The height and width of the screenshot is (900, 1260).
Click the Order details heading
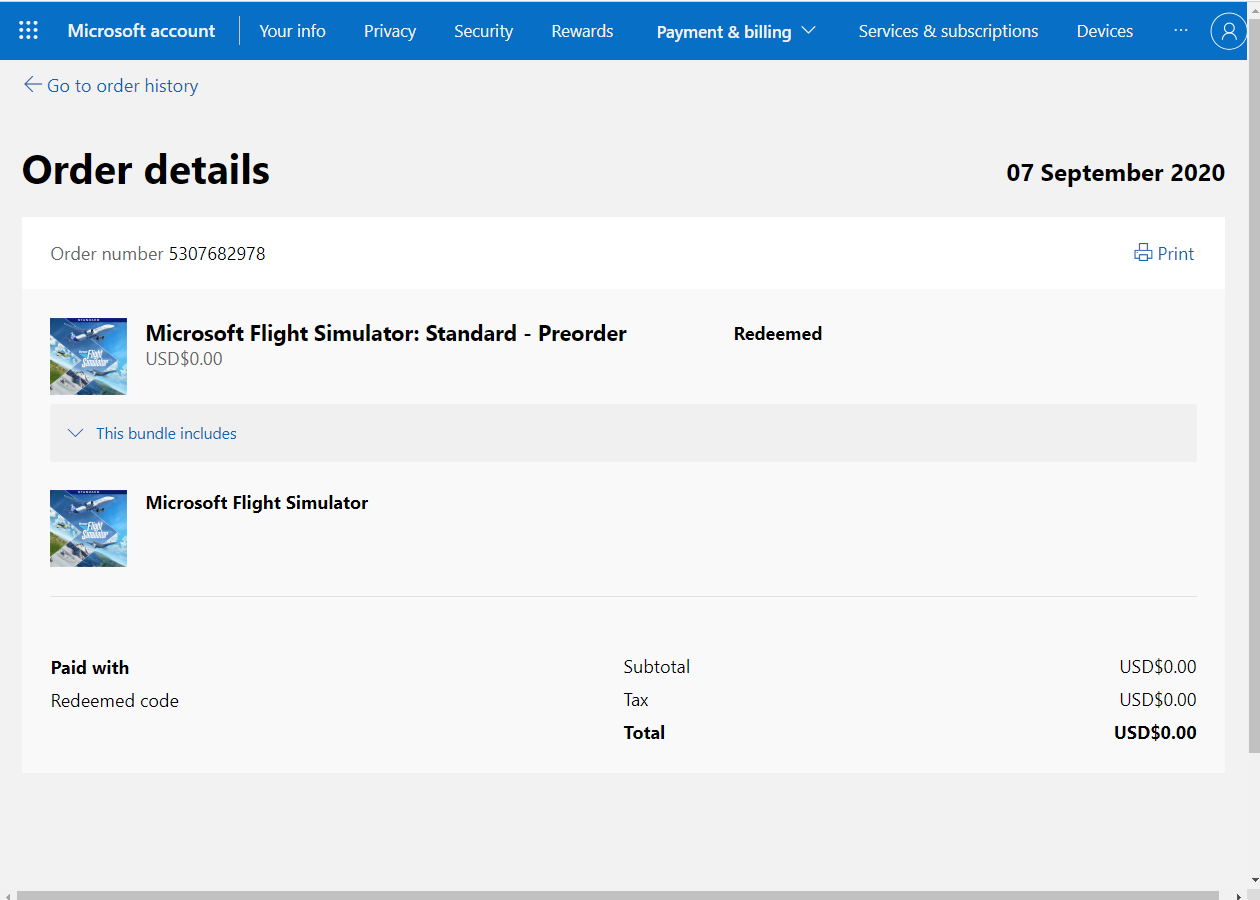coord(146,171)
